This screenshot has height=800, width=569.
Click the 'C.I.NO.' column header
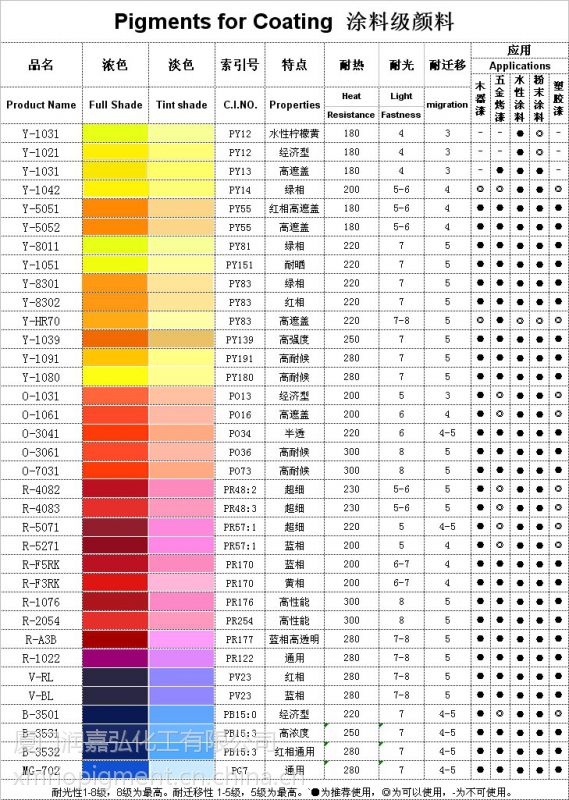[x=240, y=105]
